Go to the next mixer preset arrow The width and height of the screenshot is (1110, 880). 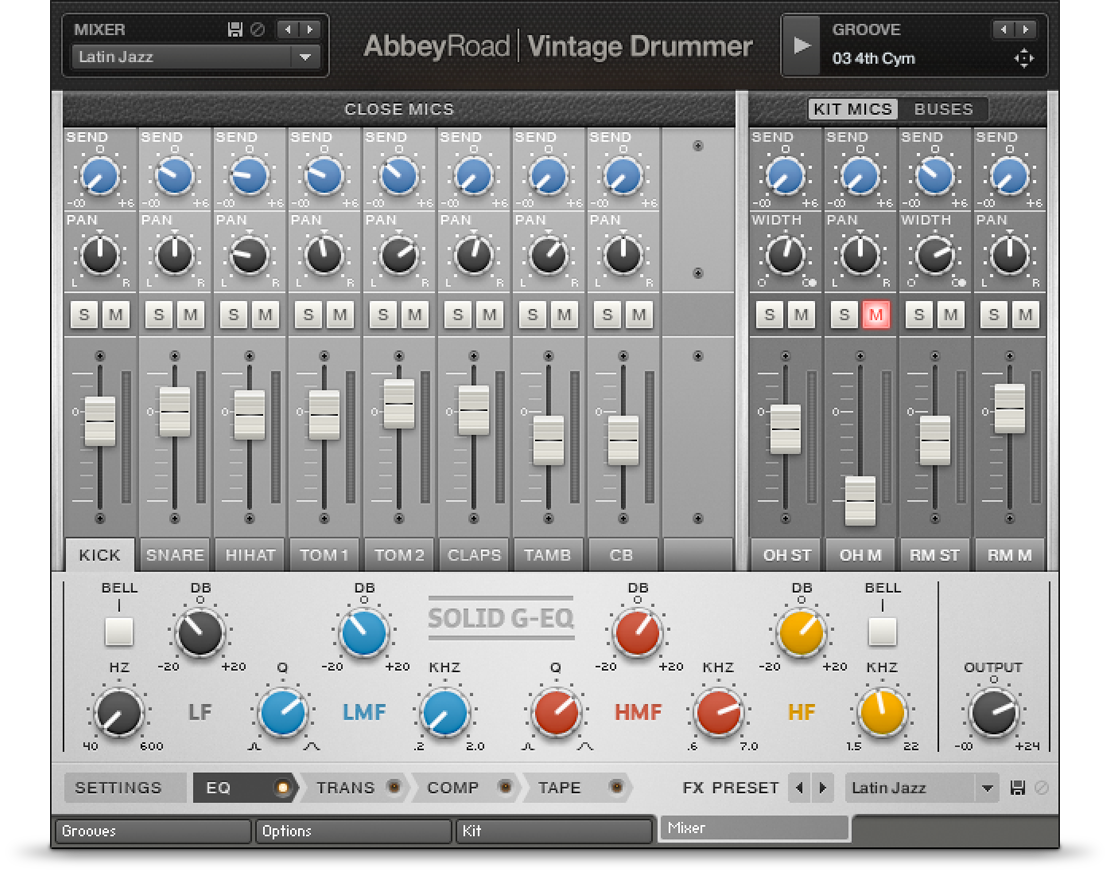pos(309,29)
